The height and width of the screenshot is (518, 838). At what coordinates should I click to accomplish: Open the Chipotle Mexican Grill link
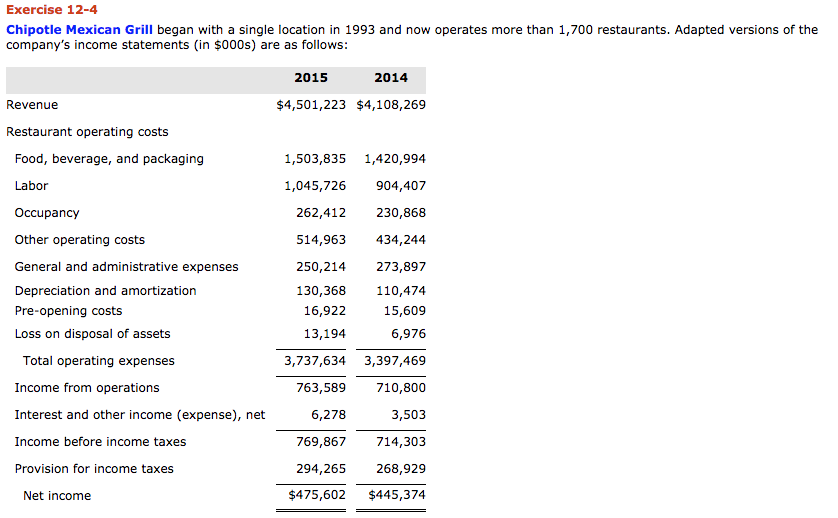(x=79, y=30)
